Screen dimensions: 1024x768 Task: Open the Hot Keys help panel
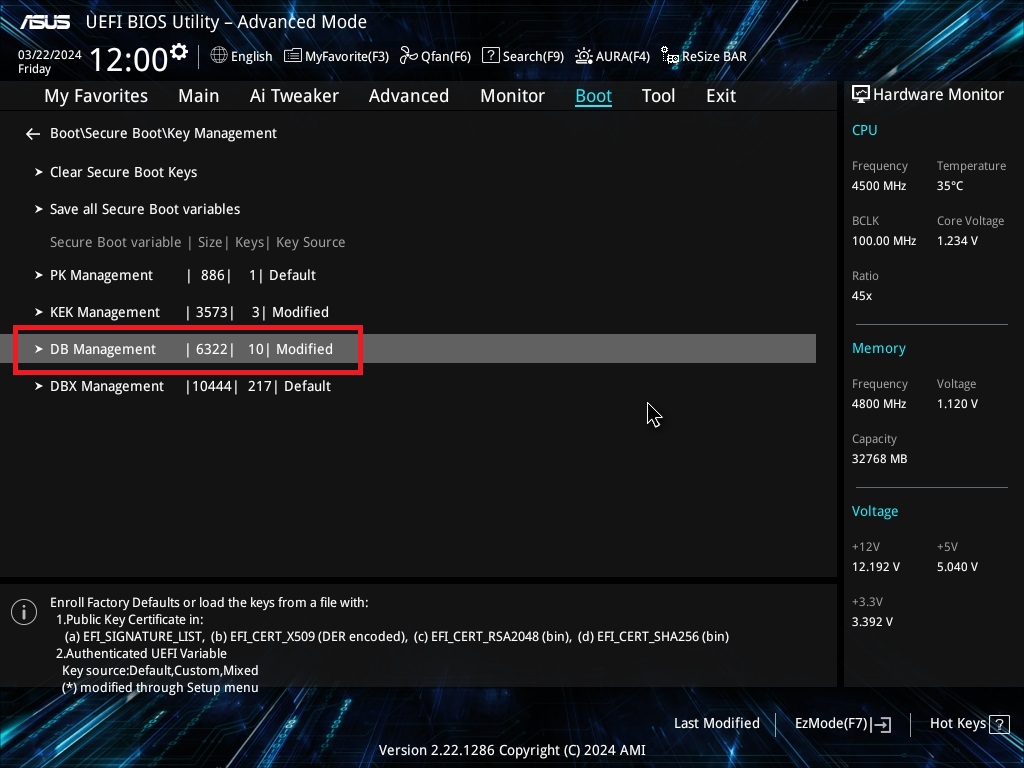pyautogui.click(x=956, y=723)
